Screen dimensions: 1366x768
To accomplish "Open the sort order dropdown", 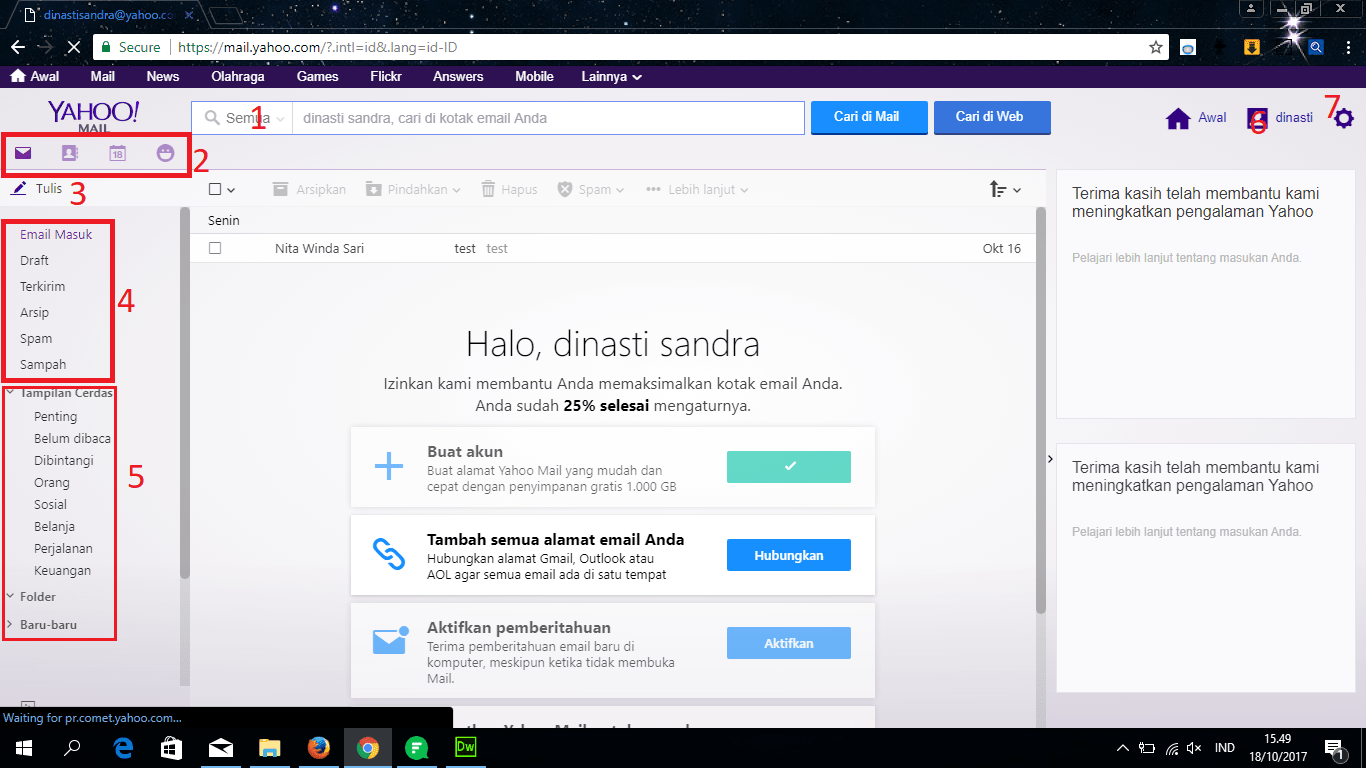I will point(1005,189).
